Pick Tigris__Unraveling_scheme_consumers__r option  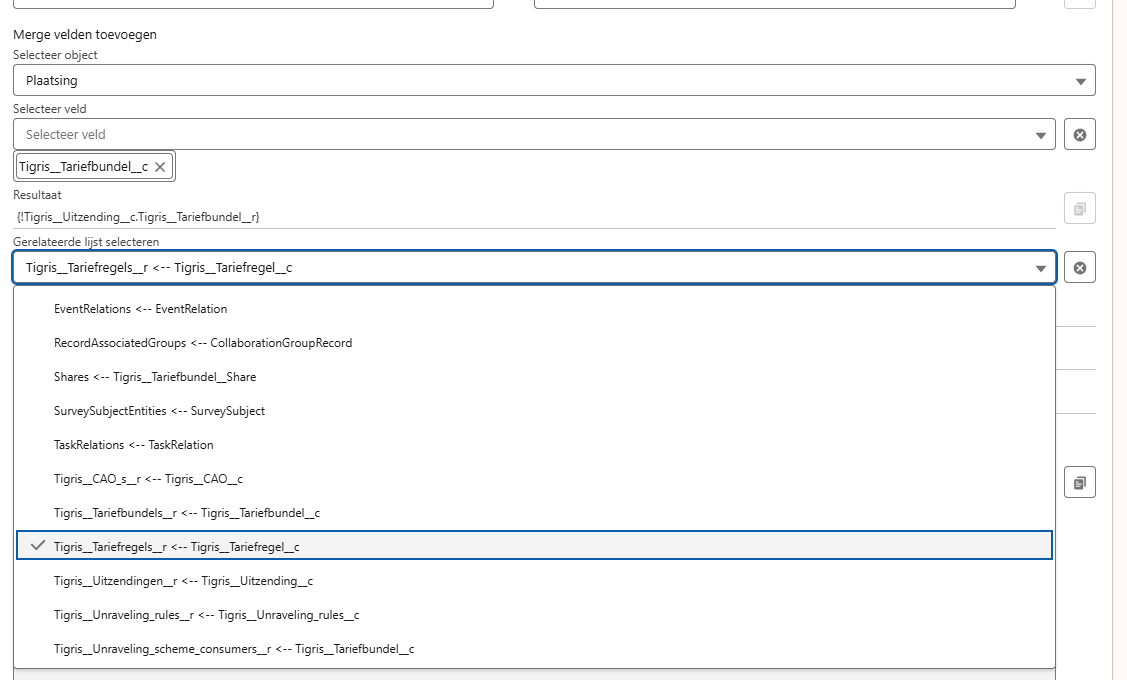234,649
